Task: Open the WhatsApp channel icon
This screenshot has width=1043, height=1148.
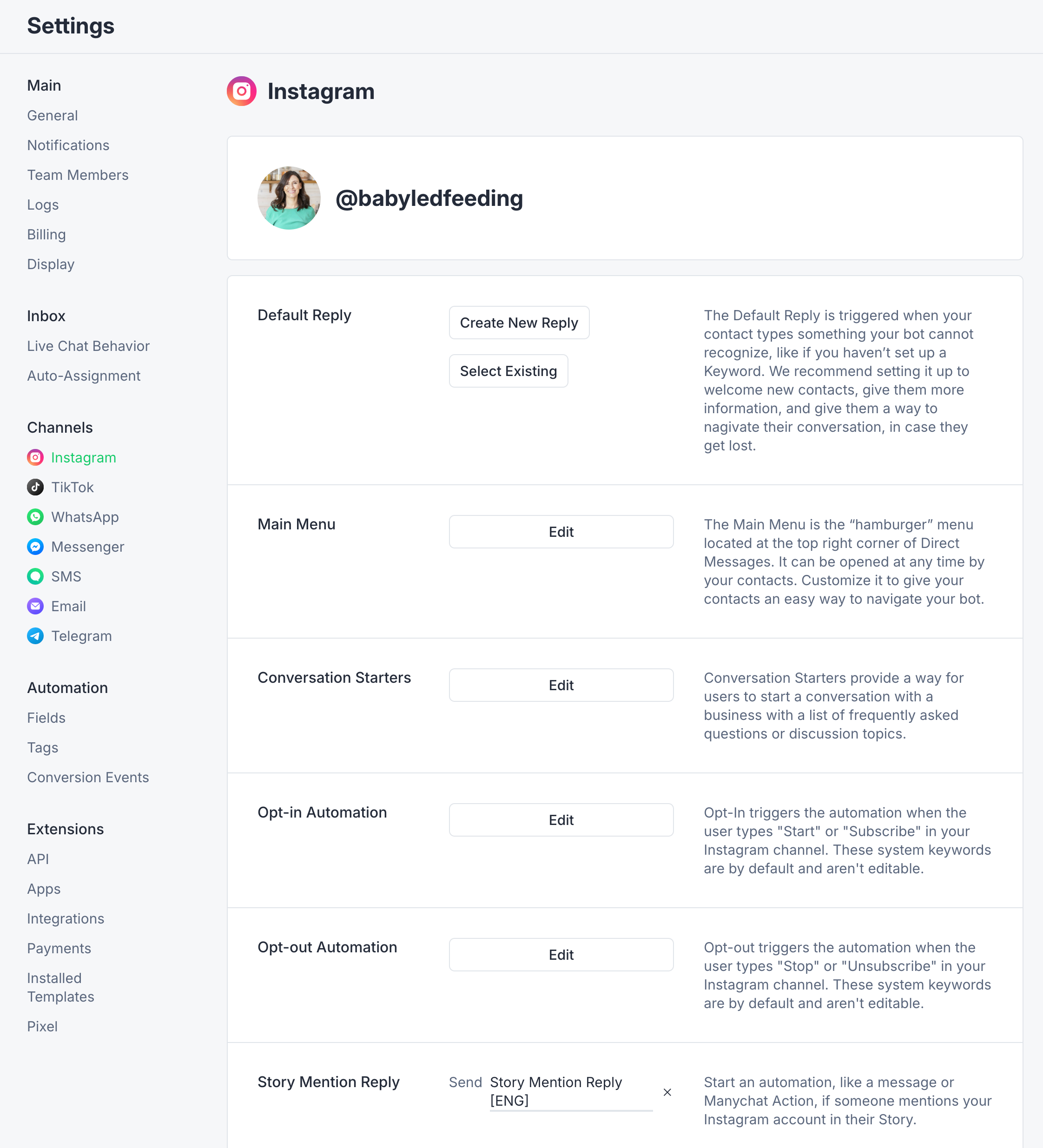Action: pos(35,516)
